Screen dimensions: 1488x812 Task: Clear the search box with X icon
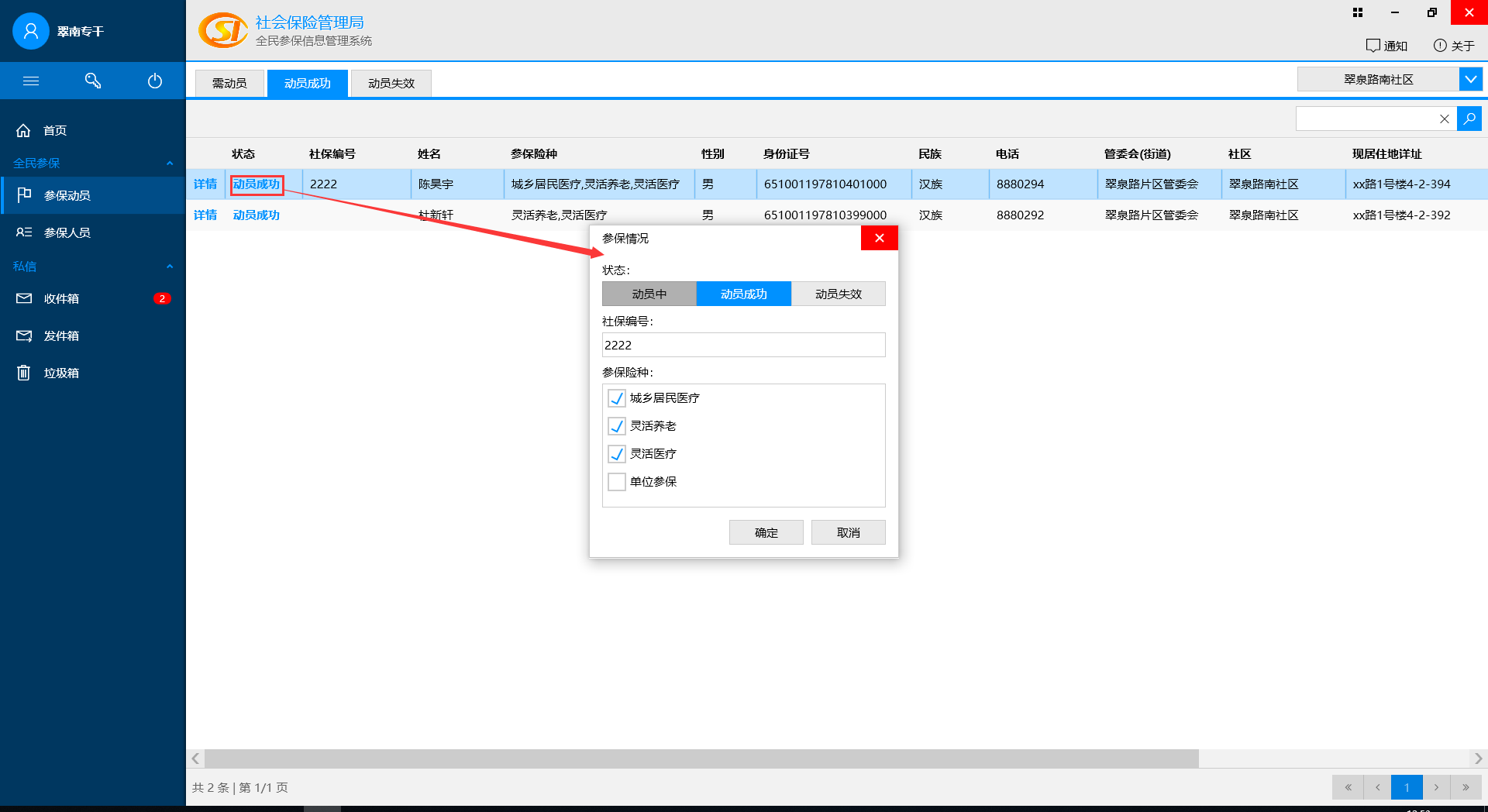click(x=1444, y=119)
